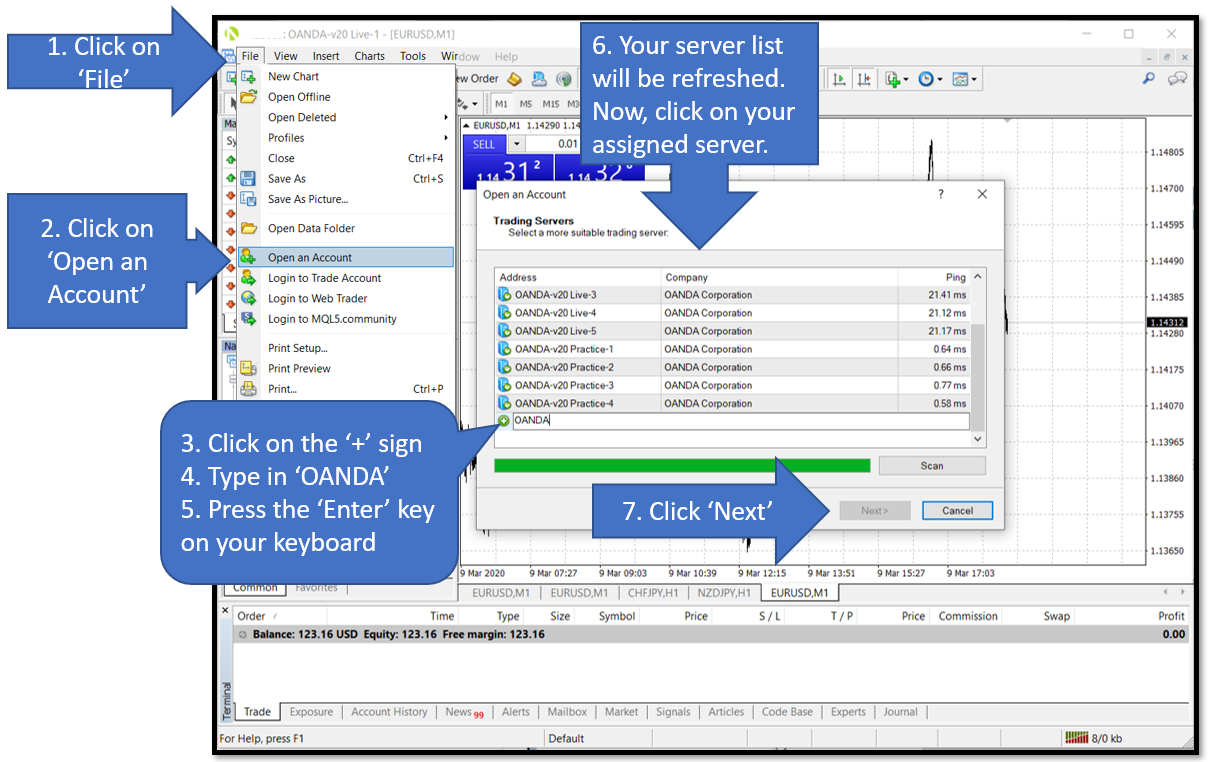
Task: Toggle the M15 timeframe button
Action: pos(551,104)
